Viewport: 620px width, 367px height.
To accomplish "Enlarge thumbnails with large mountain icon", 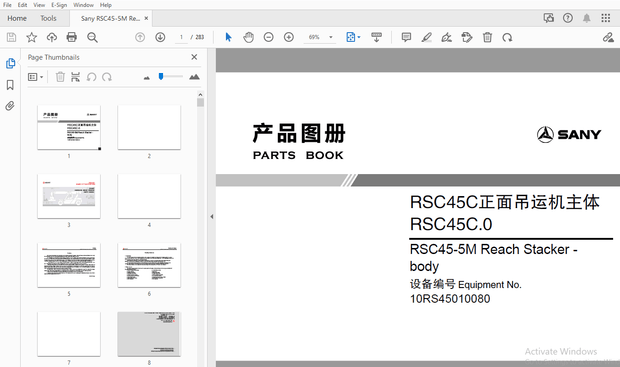I will (194, 77).
